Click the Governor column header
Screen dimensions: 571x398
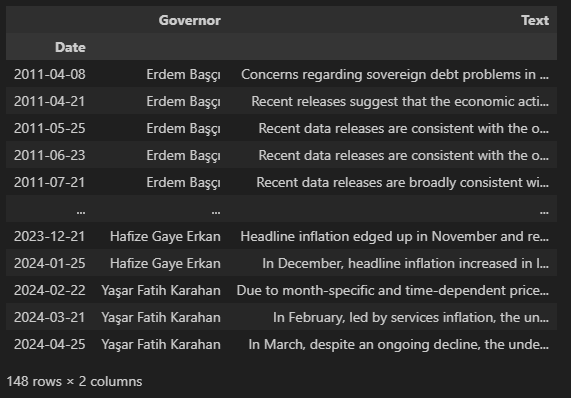click(189, 20)
